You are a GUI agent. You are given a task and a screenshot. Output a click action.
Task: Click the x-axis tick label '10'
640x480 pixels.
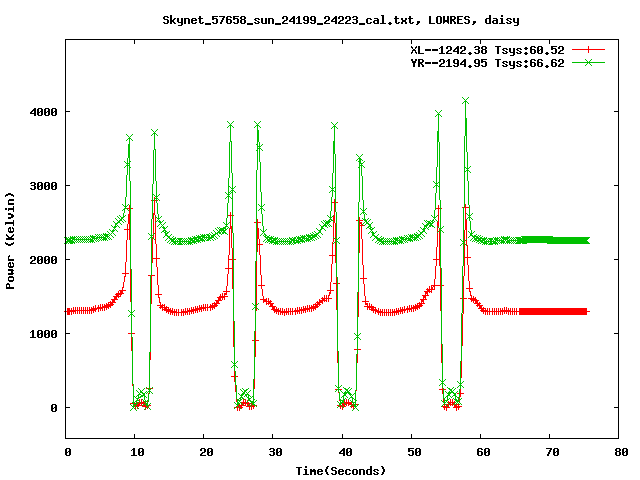(137, 452)
